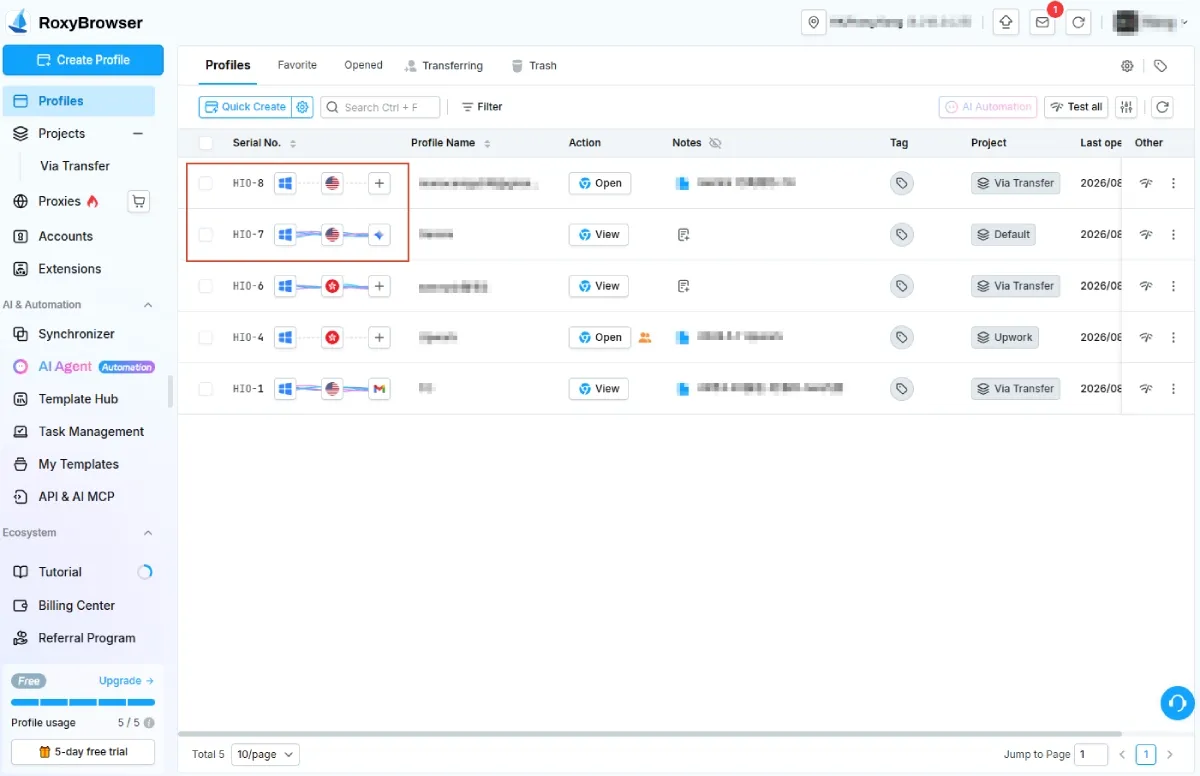The width and height of the screenshot is (1200, 776).
Task: Click the tag management icon near gear
Action: [x=1160, y=66]
